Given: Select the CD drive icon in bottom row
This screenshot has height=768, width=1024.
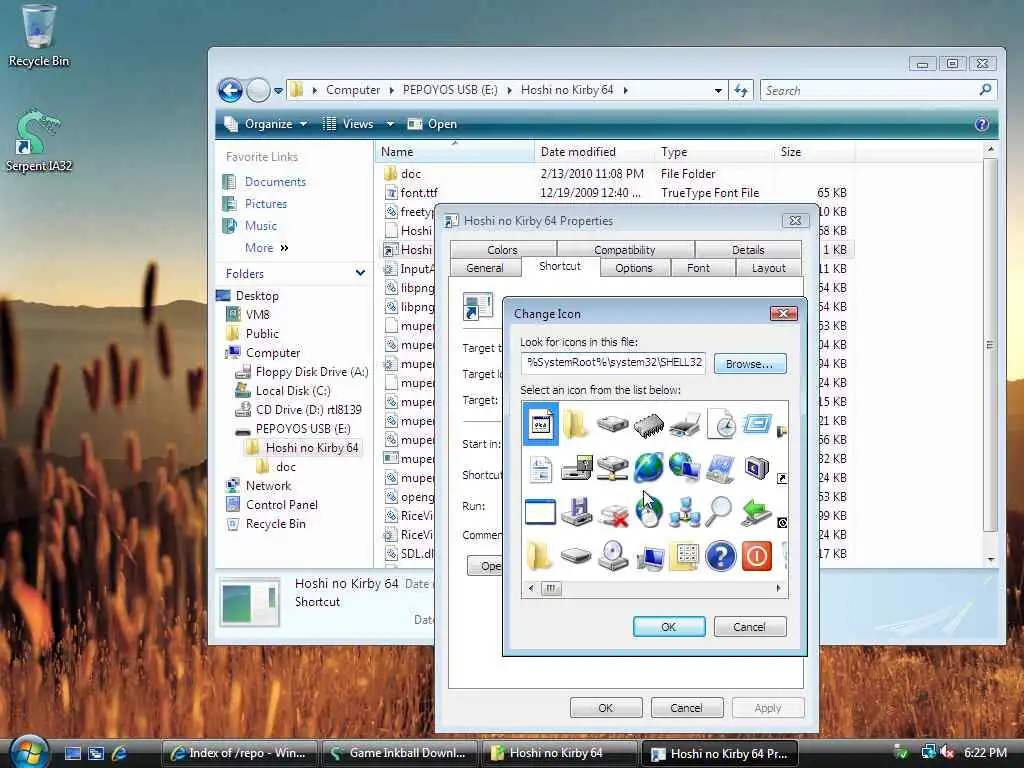Looking at the screenshot, I should (x=613, y=556).
